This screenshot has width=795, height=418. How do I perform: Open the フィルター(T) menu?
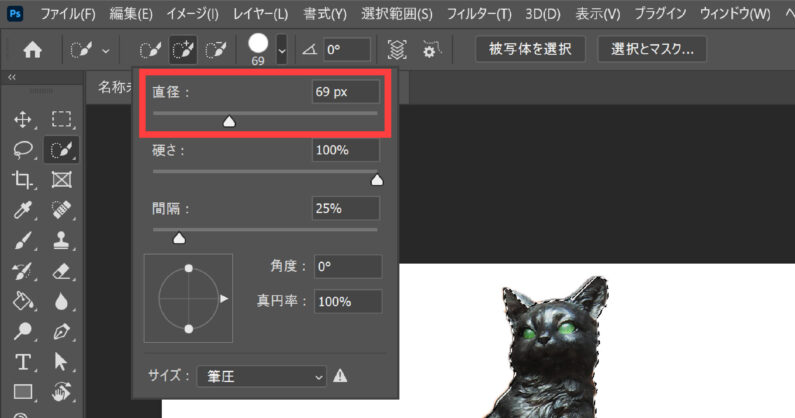coord(479,14)
